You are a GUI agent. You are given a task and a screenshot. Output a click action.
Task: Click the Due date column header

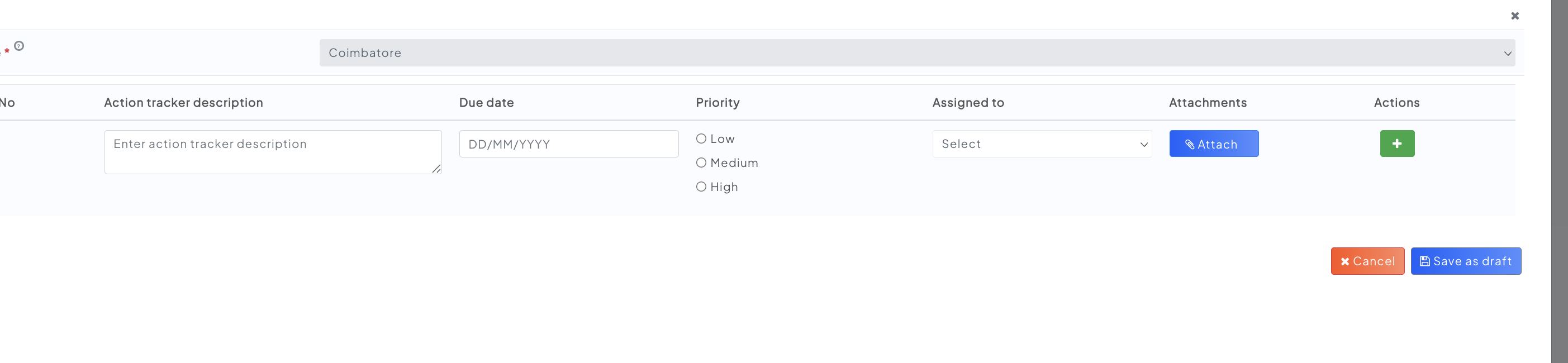pyautogui.click(x=486, y=103)
